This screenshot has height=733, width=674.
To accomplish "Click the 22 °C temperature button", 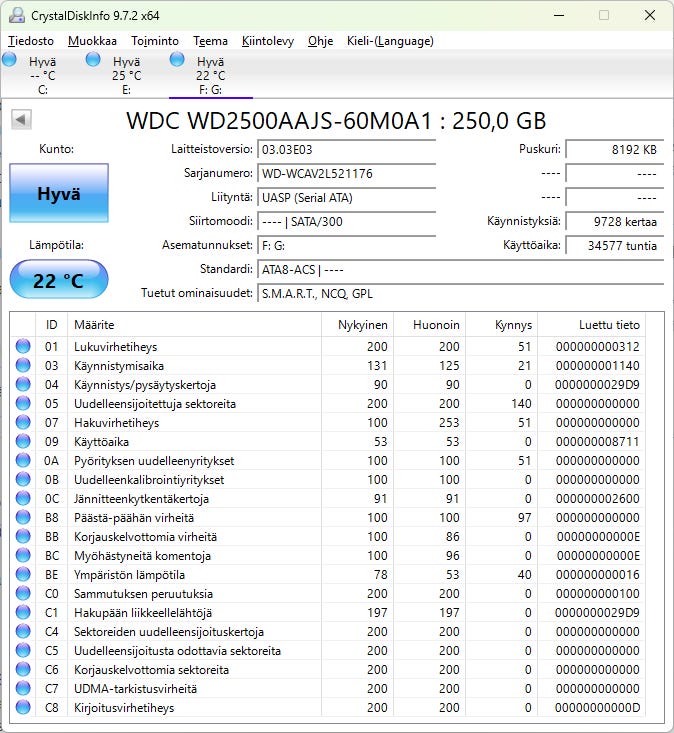I will pos(58,280).
